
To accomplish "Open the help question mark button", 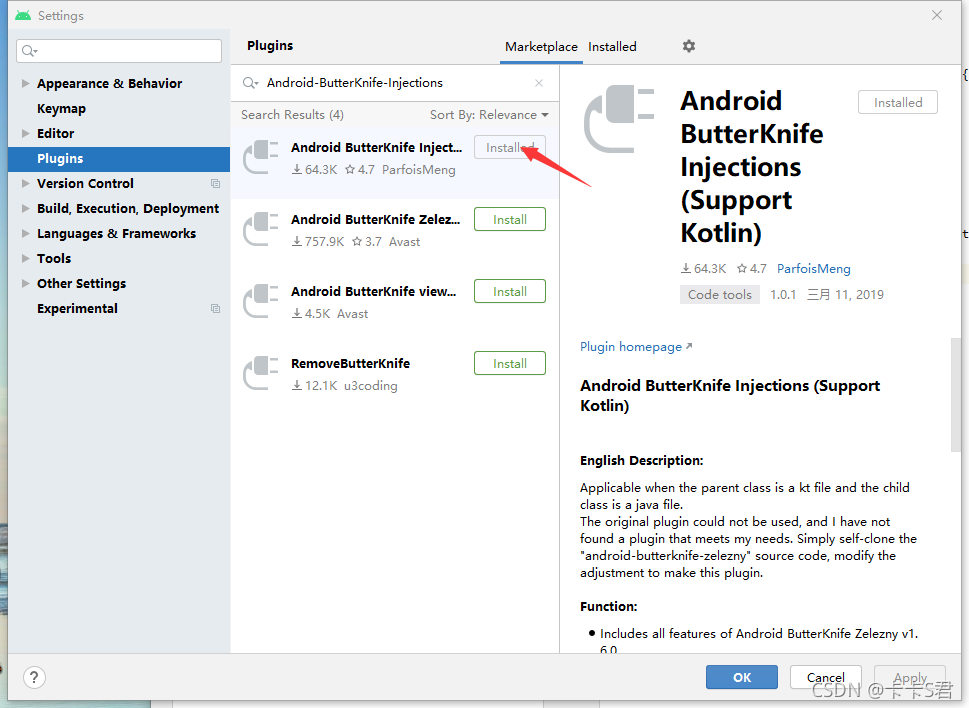I will tap(35, 677).
